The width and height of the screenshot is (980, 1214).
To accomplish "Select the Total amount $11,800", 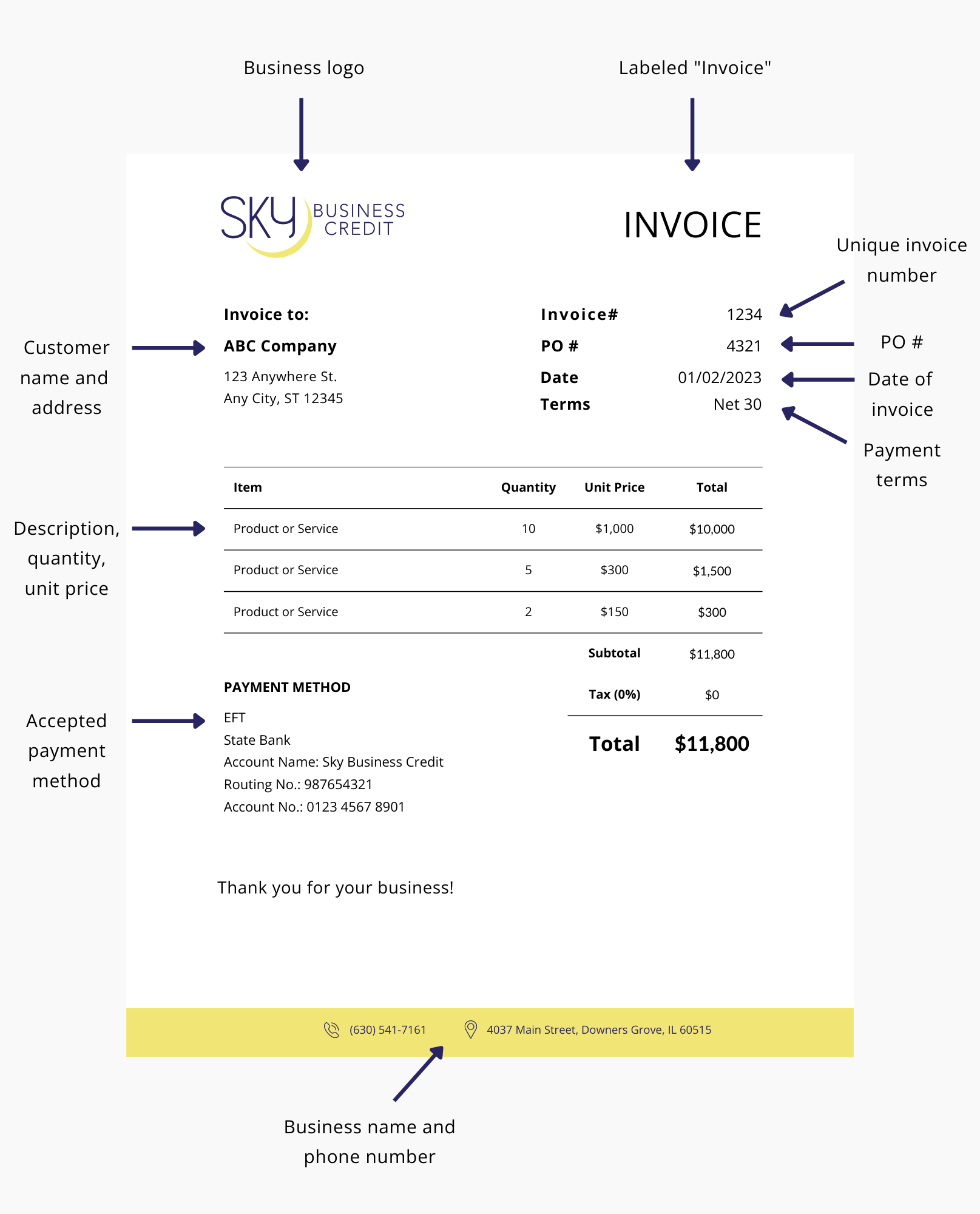I will (x=712, y=743).
